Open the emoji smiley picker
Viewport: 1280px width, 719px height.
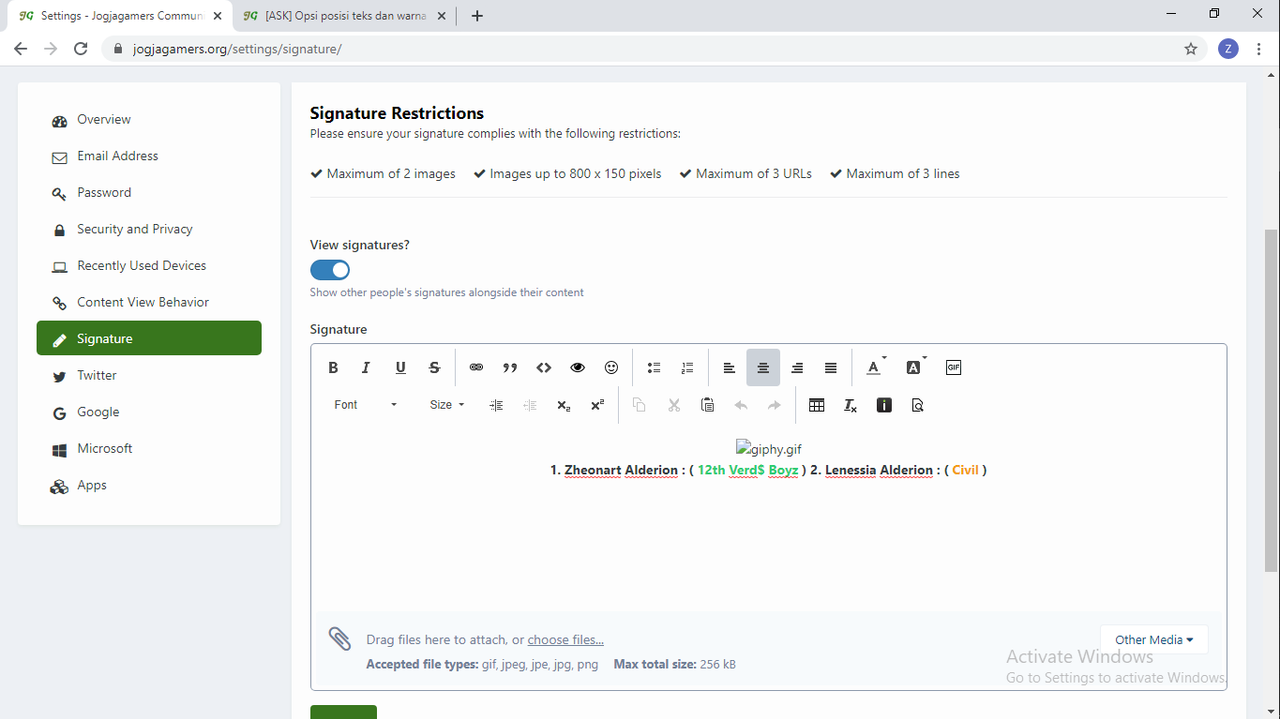(x=611, y=368)
